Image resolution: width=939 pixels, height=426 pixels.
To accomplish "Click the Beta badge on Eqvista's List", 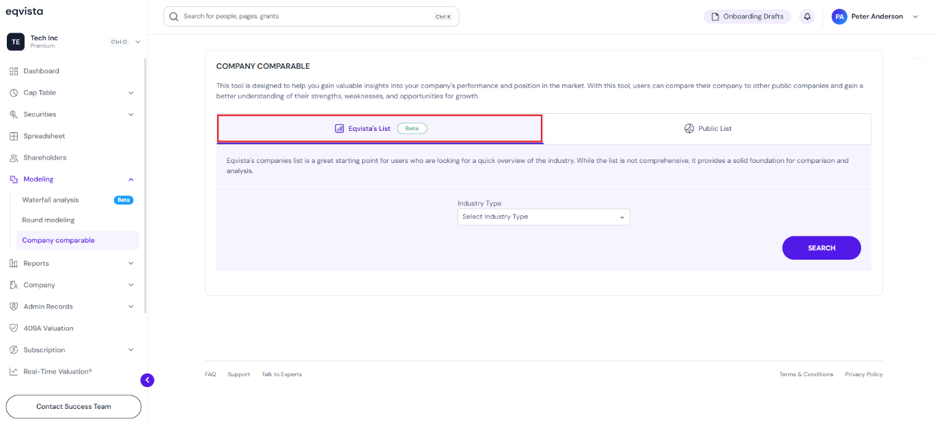I will pyautogui.click(x=412, y=128).
